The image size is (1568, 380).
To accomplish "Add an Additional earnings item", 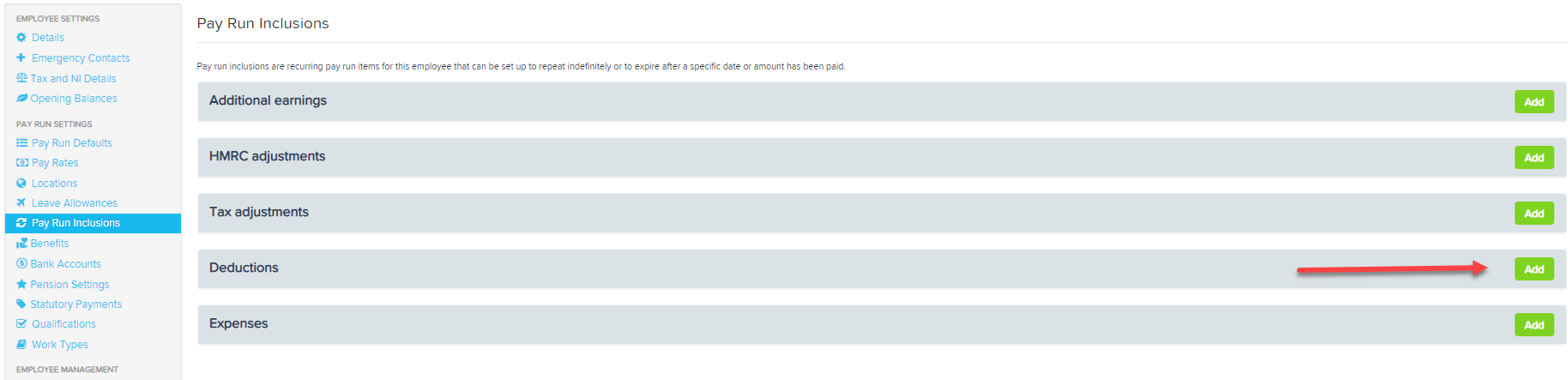I will 1534,102.
